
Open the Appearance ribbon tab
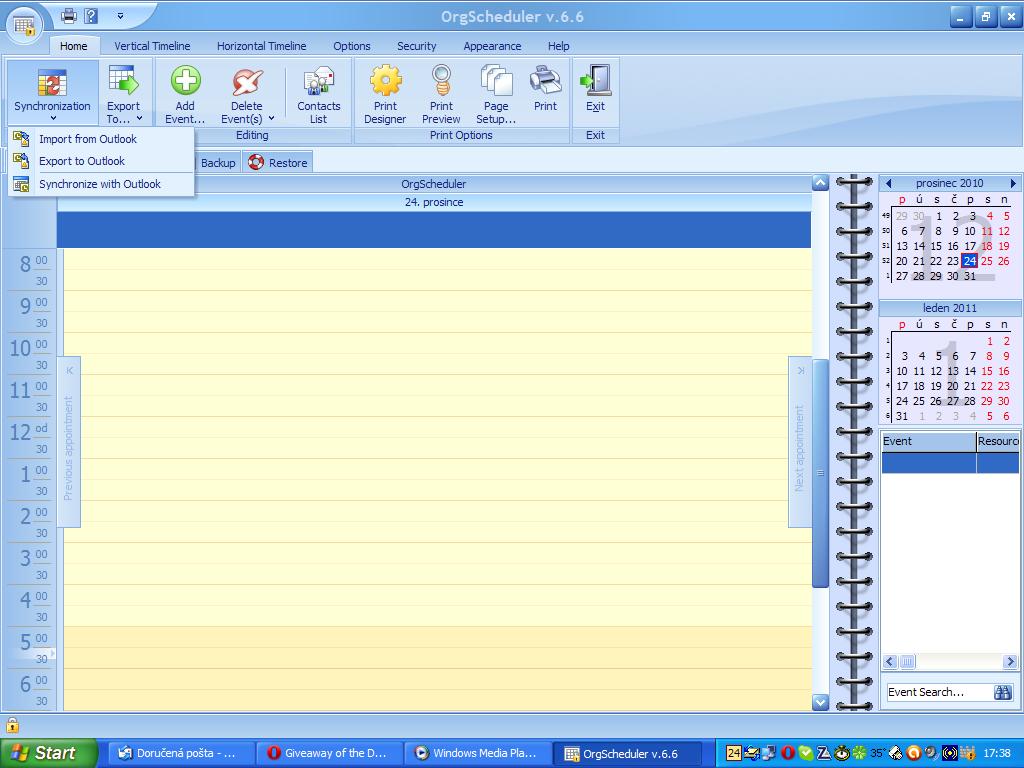(x=492, y=46)
